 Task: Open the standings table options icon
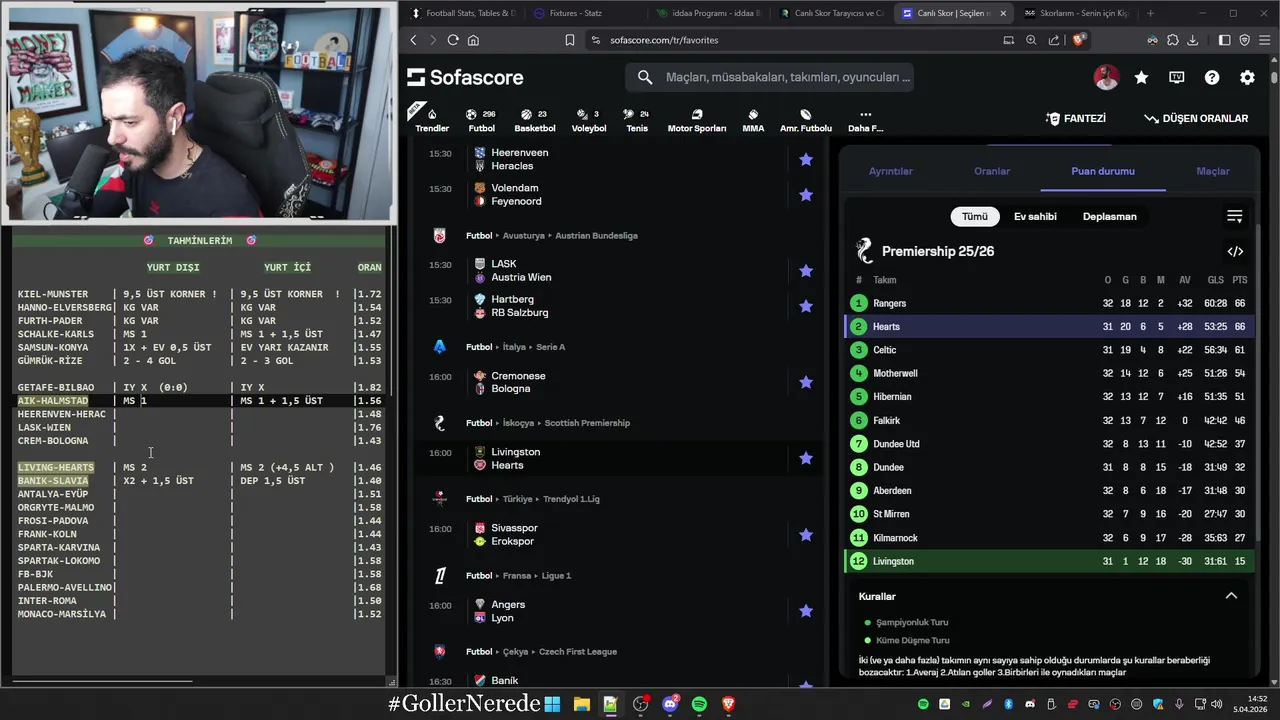(x=1235, y=216)
